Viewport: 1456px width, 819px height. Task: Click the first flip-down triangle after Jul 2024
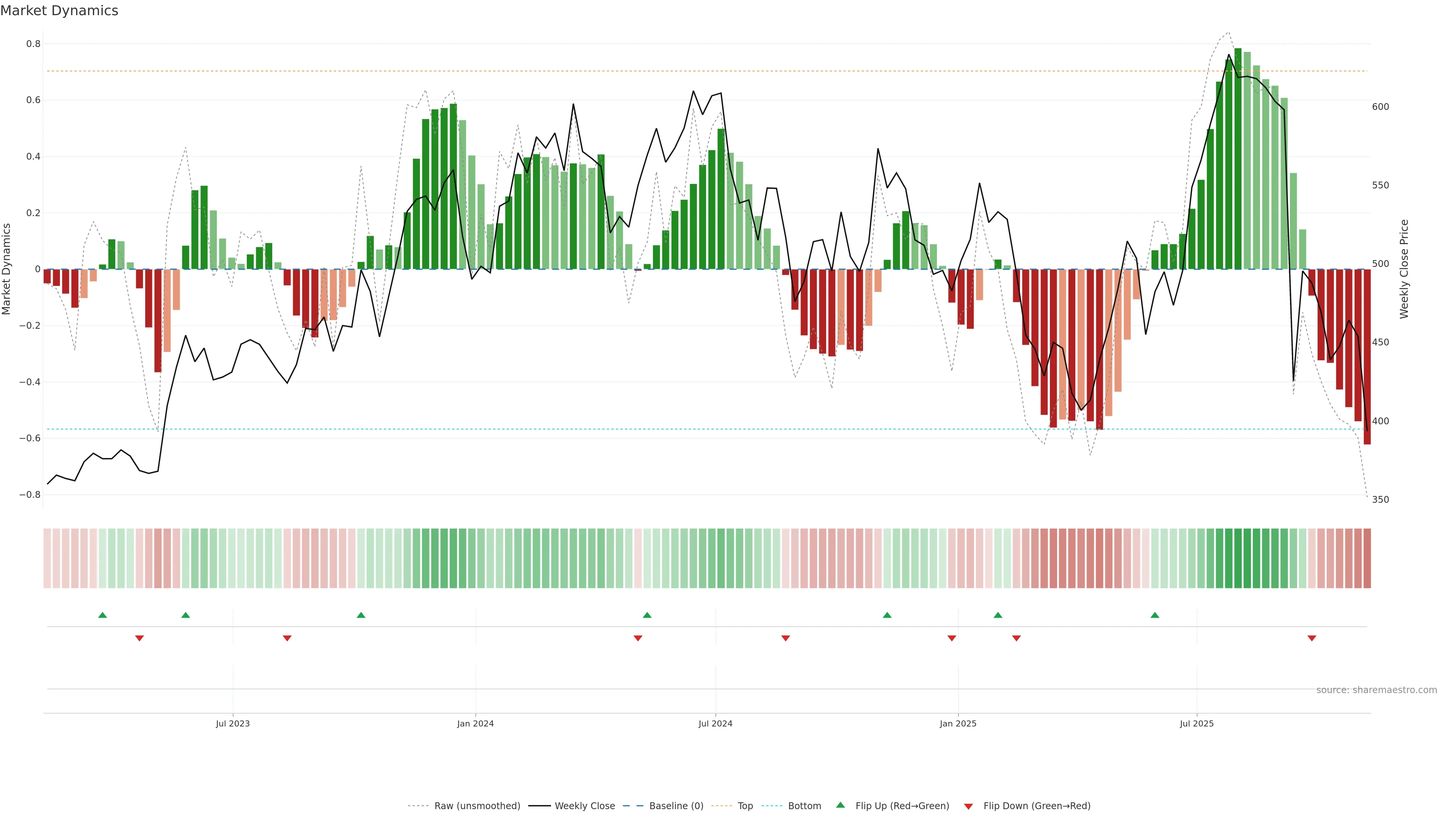click(x=786, y=638)
